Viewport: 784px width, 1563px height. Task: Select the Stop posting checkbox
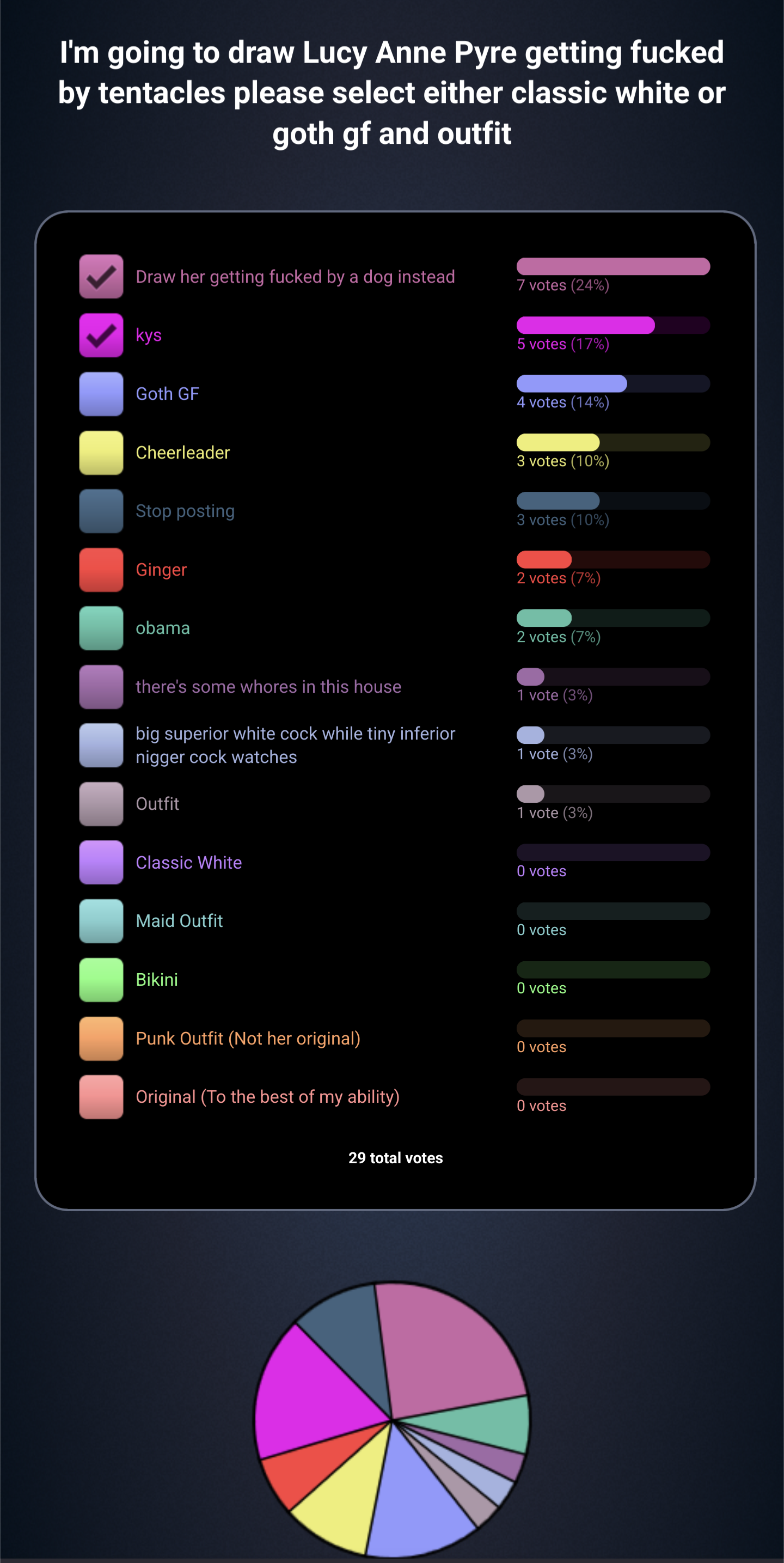click(101, 511)
